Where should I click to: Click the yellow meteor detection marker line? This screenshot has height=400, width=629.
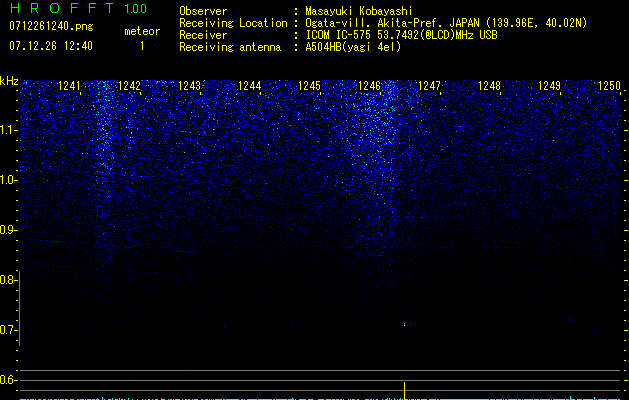click(404, 391)
